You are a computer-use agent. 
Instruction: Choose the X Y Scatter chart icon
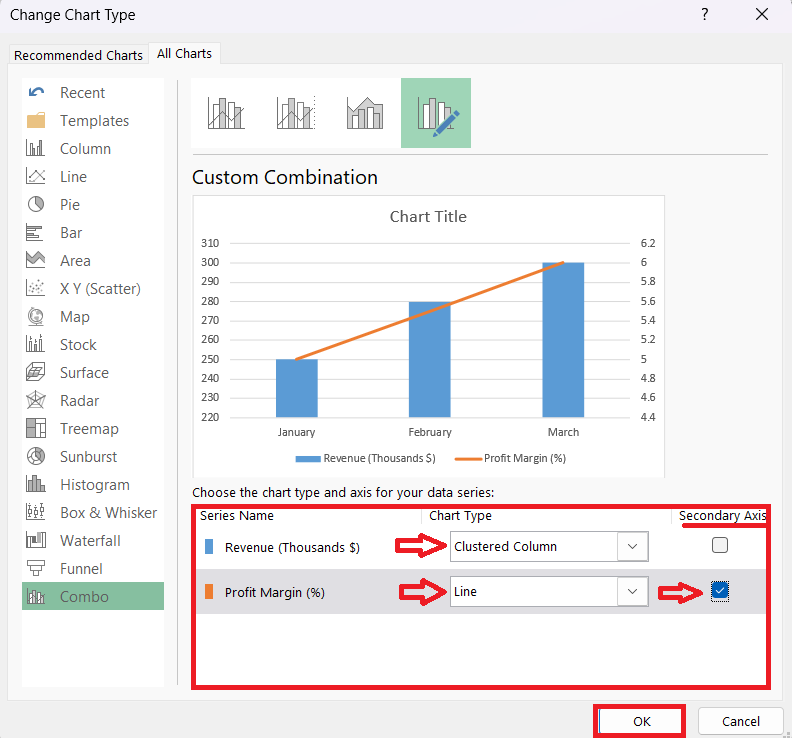tap(35, 288)
